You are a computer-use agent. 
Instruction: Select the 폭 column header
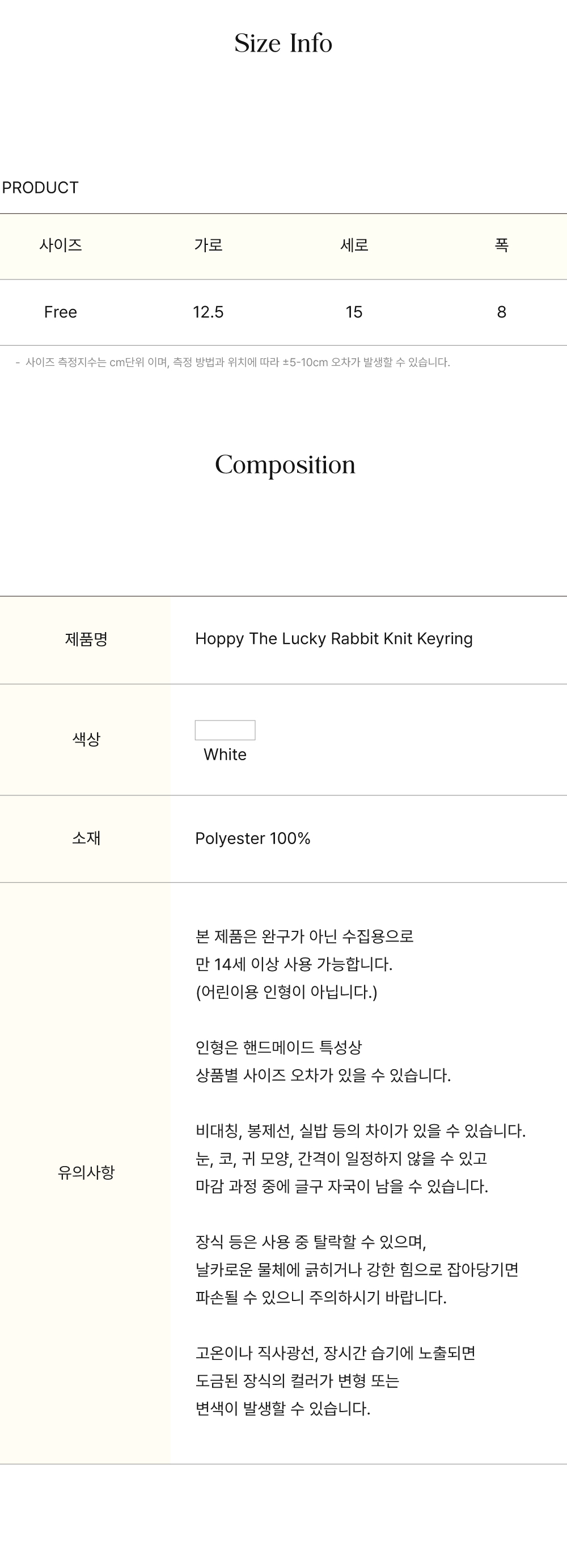(501, 245)
